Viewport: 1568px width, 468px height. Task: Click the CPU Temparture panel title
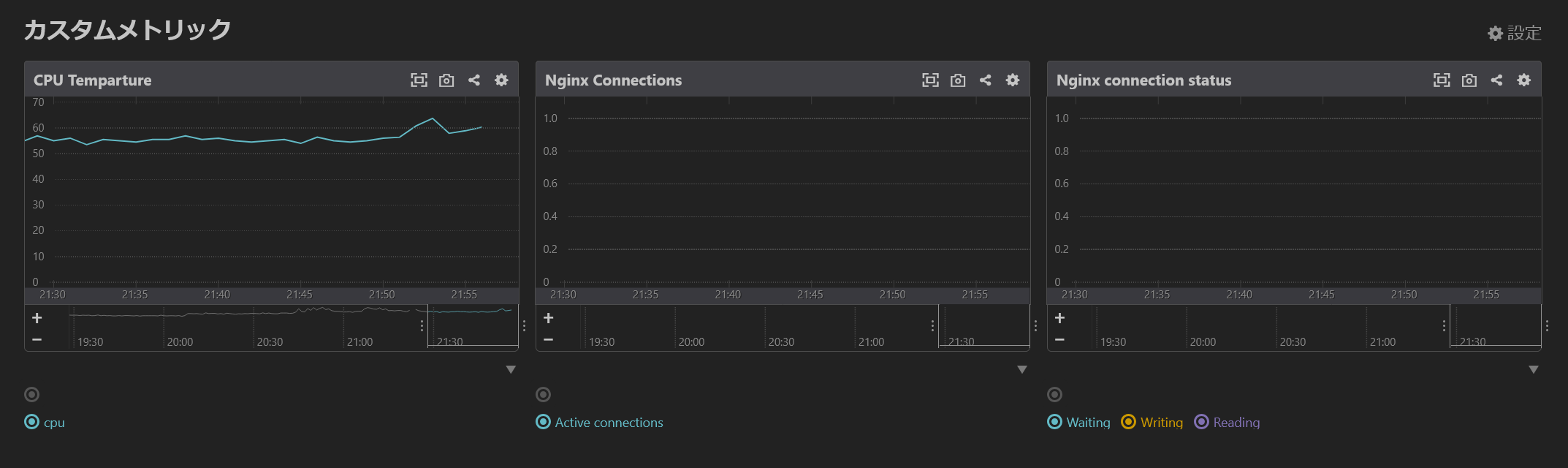[93, 80]
